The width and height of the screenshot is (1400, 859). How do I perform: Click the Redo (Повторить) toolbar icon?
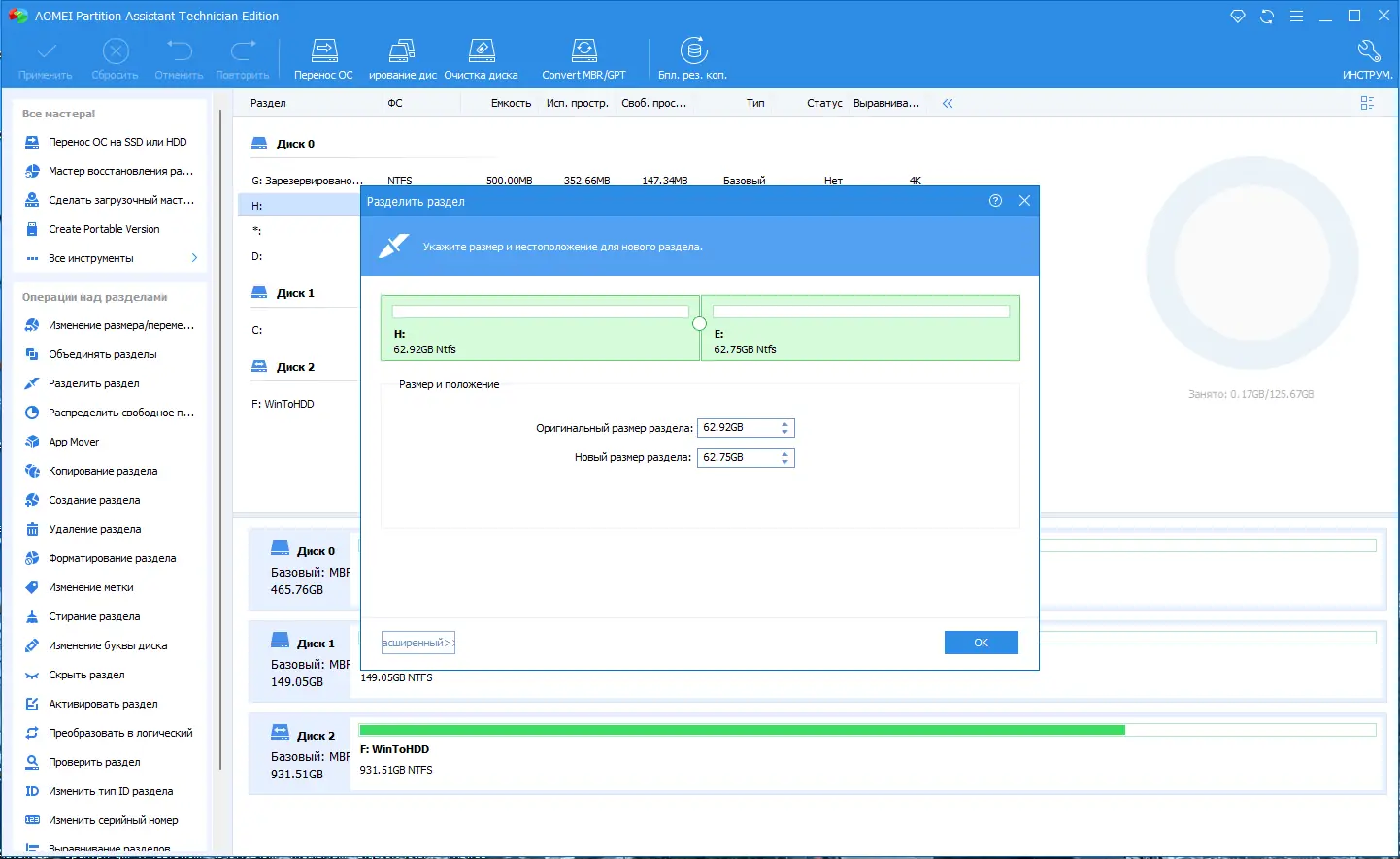243,59
